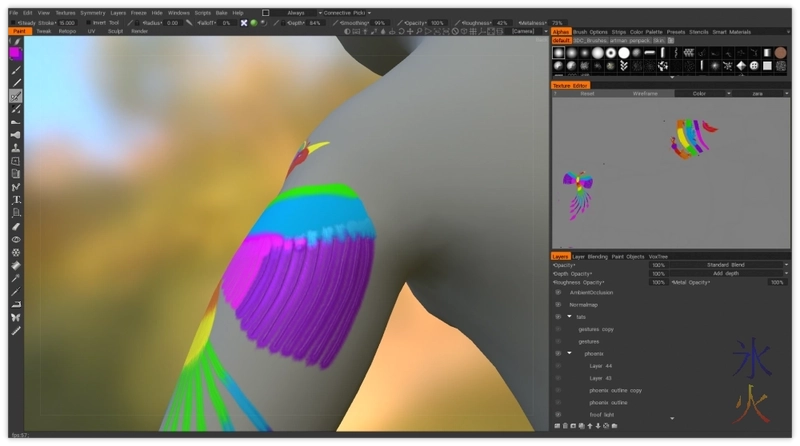
Task: Click the first icon in layers bottom toolbar
Action: click(556, 427)
